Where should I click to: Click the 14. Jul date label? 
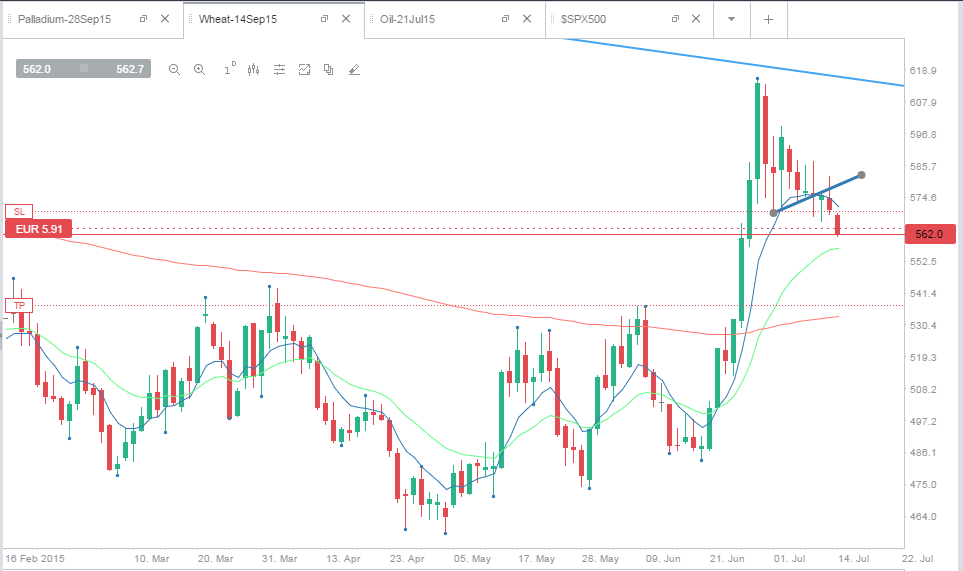(854, 559)
